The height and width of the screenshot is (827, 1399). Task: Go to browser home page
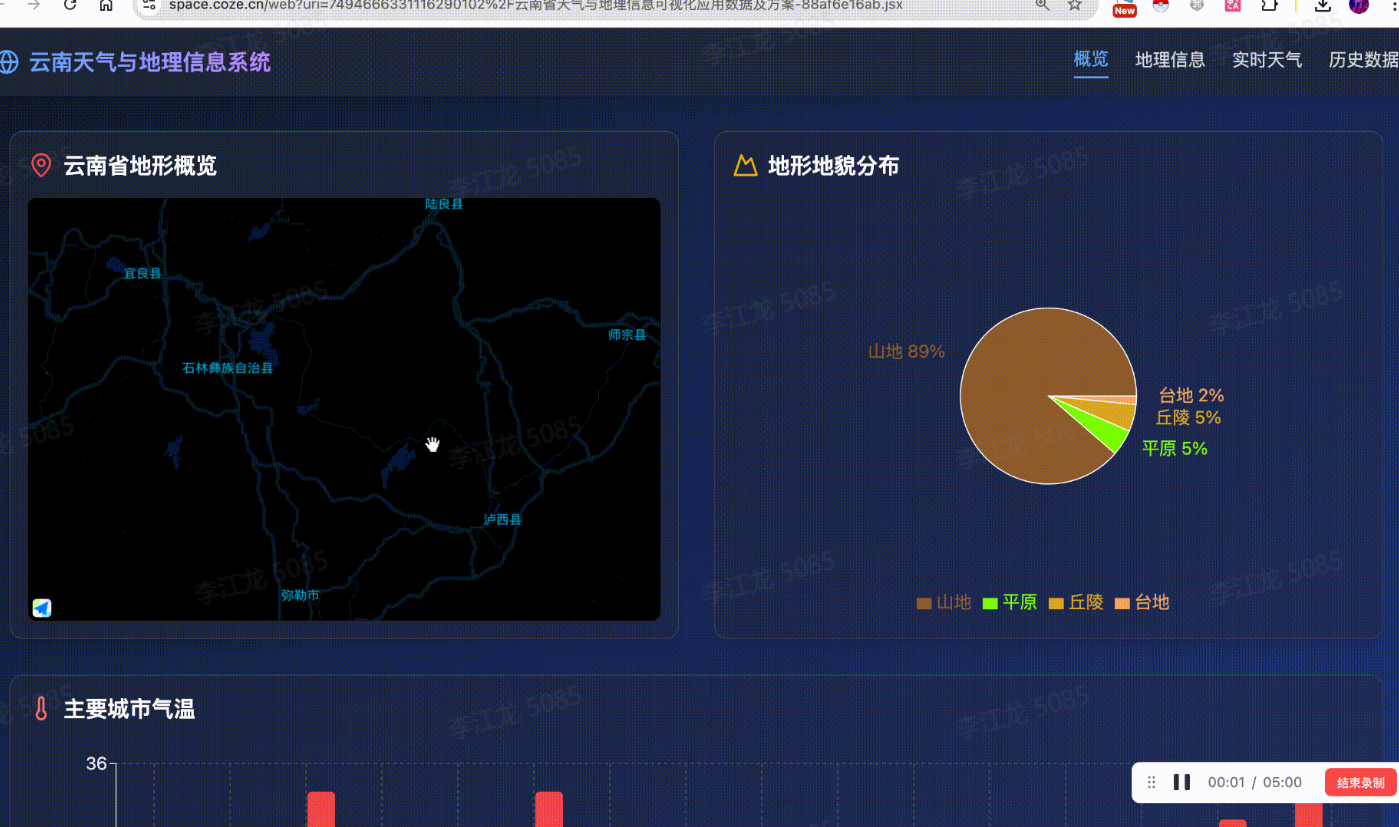pyautogui.click(x=106, y=5)
